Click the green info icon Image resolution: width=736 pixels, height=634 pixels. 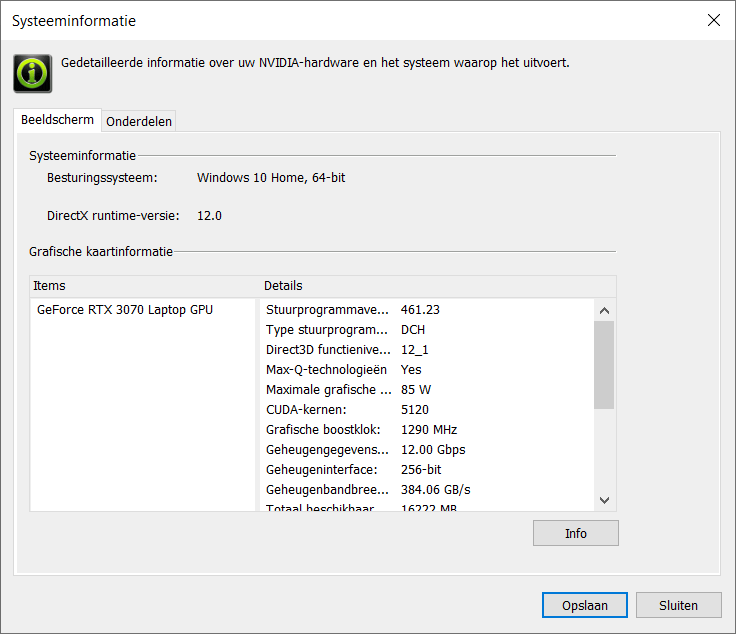(x=32, y=73)
